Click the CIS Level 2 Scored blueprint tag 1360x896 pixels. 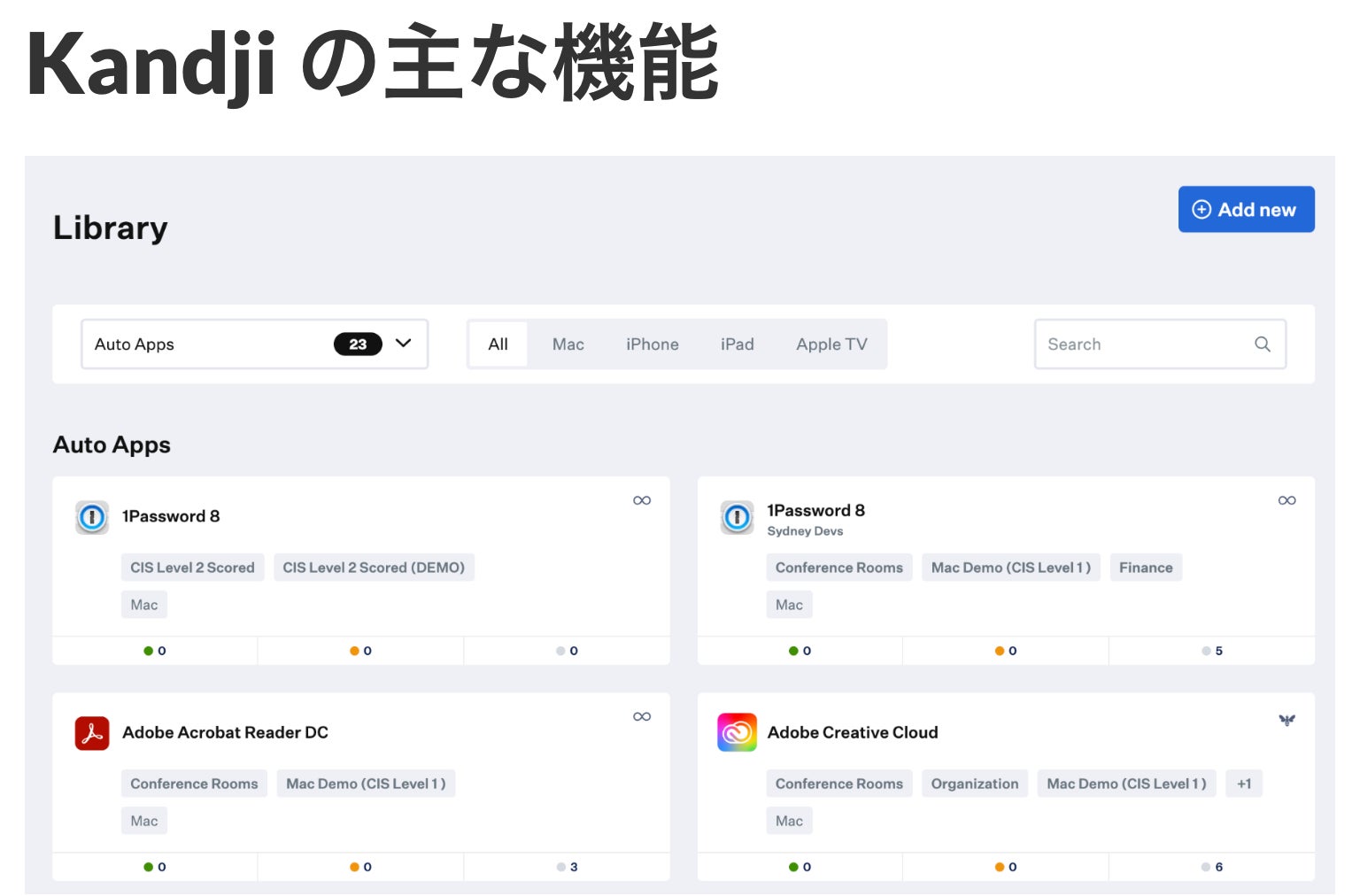(x=192, y=568)
